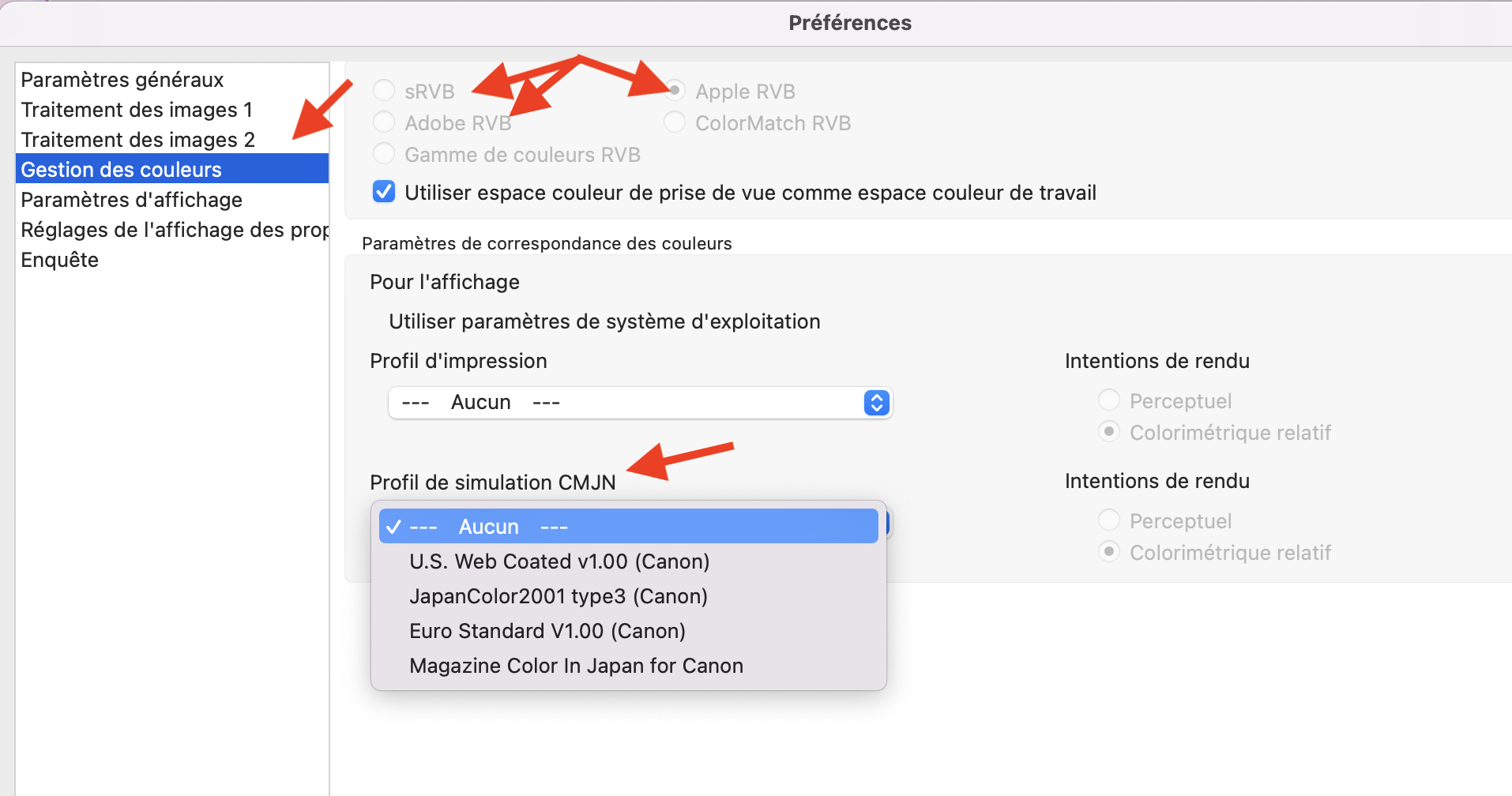
Task: Select the Enquête sidebar item
Action: pos(60,260)
